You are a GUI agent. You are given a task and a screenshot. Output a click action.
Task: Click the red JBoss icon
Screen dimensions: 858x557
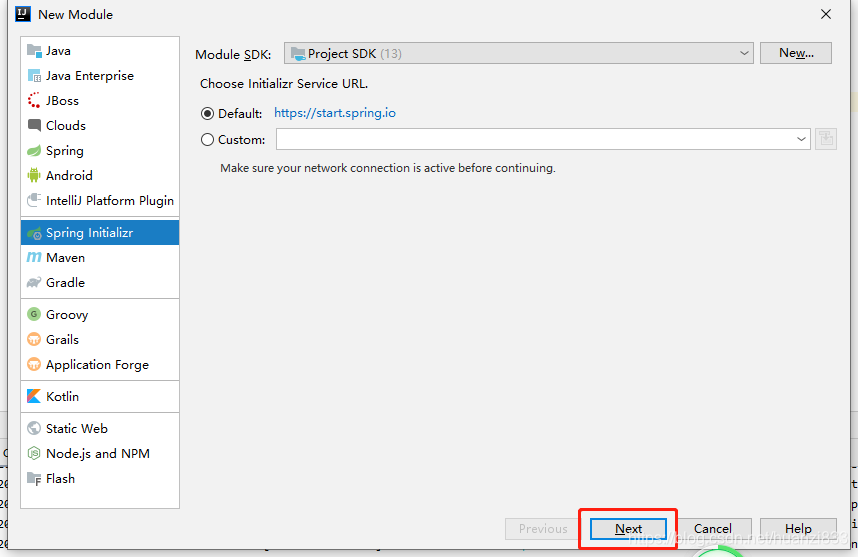point(34,101)
